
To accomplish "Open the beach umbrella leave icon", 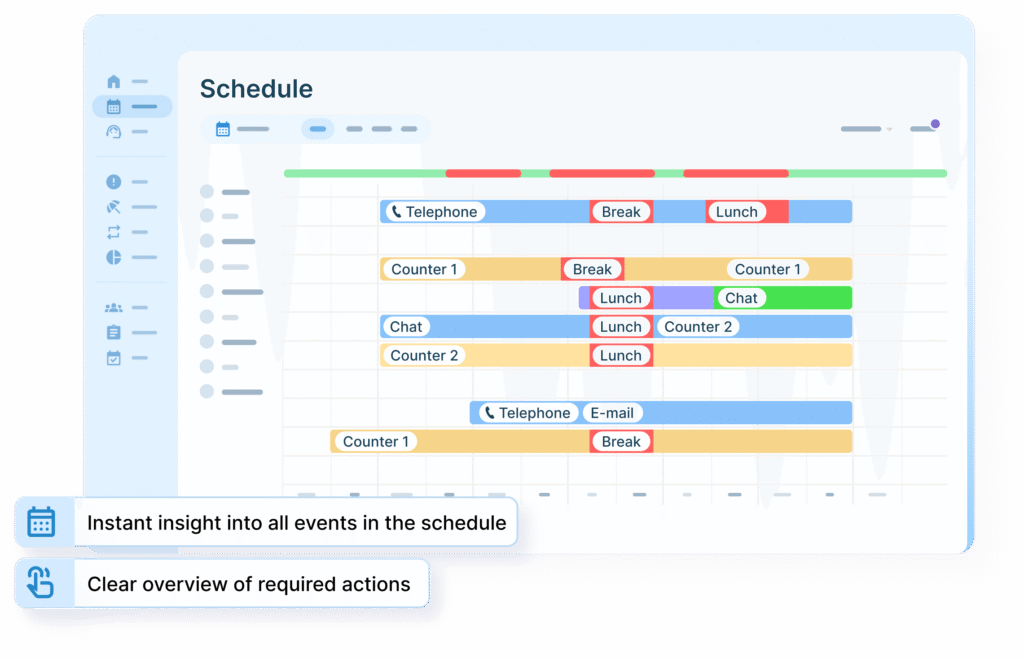I will [113, 207].
